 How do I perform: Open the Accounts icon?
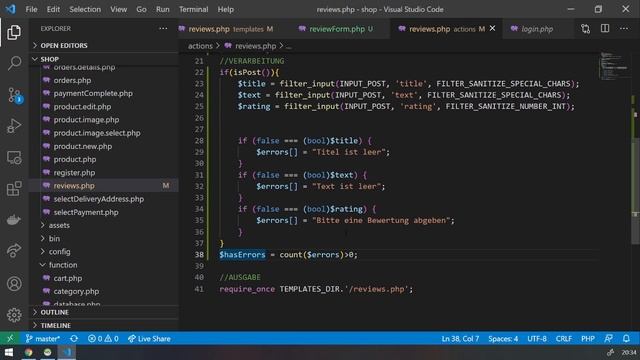[14, 284]
